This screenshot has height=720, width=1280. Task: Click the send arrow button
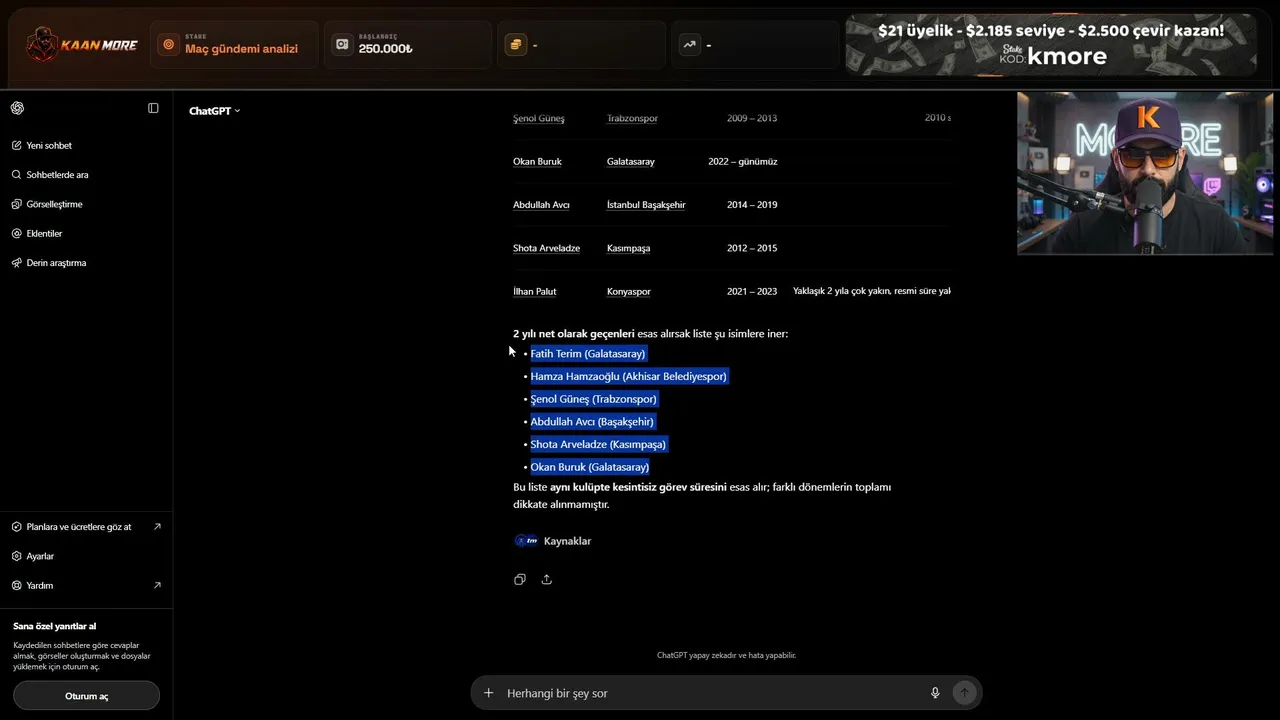click(964, 693)
